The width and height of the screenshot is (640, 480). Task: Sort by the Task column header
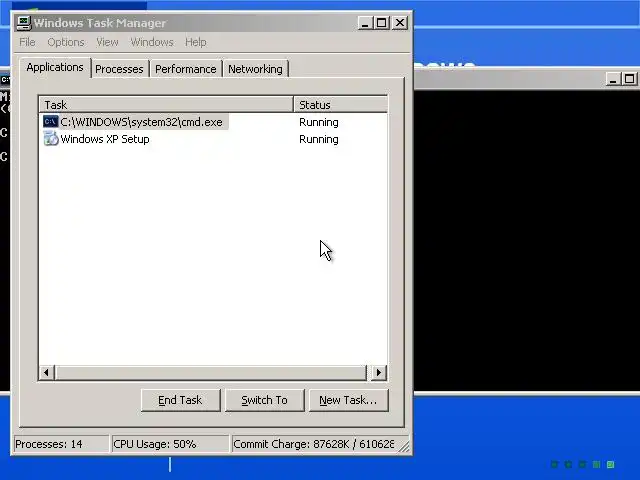click(166, 104)
